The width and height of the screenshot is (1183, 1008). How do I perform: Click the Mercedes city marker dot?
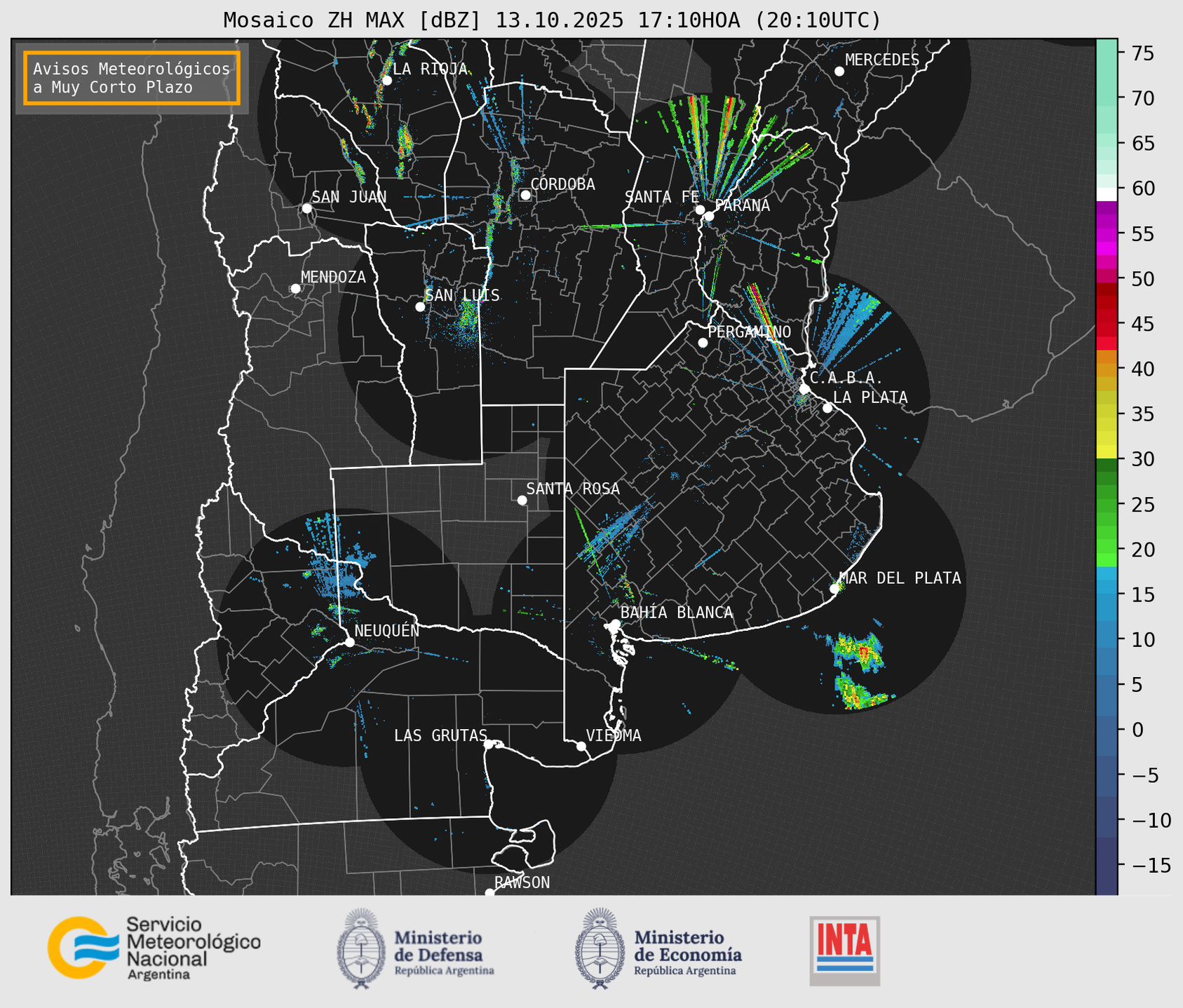[839, 71]
